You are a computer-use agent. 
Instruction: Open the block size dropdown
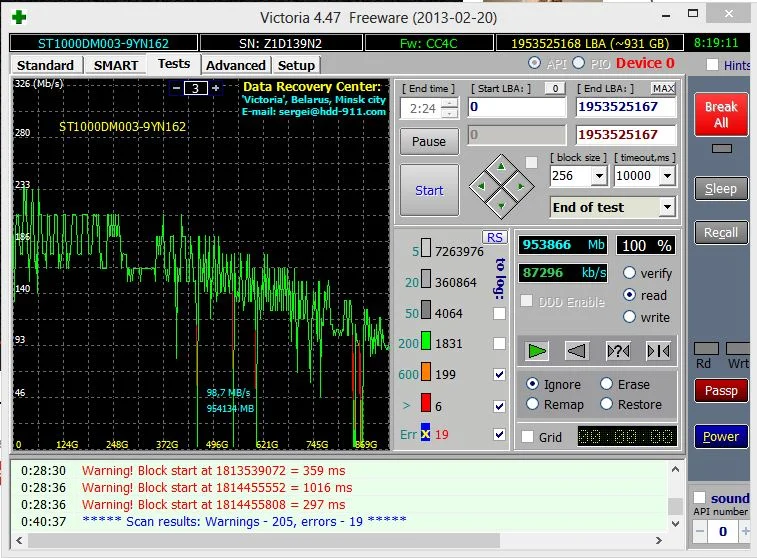point(599,176)
